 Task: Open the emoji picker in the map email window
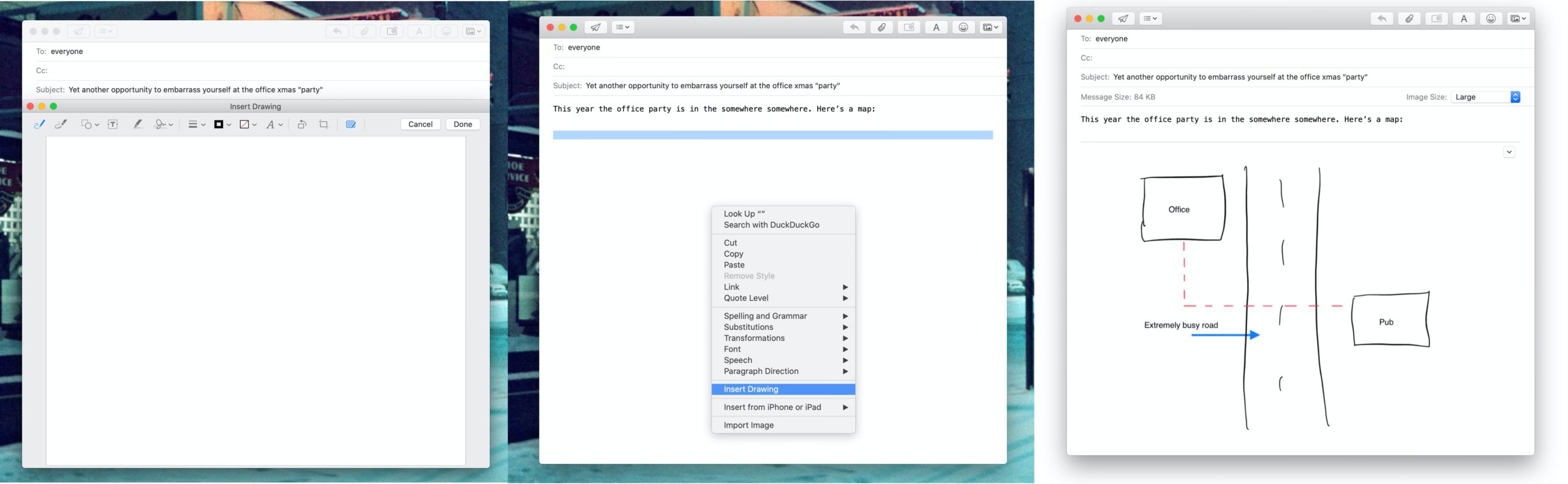1491,19
